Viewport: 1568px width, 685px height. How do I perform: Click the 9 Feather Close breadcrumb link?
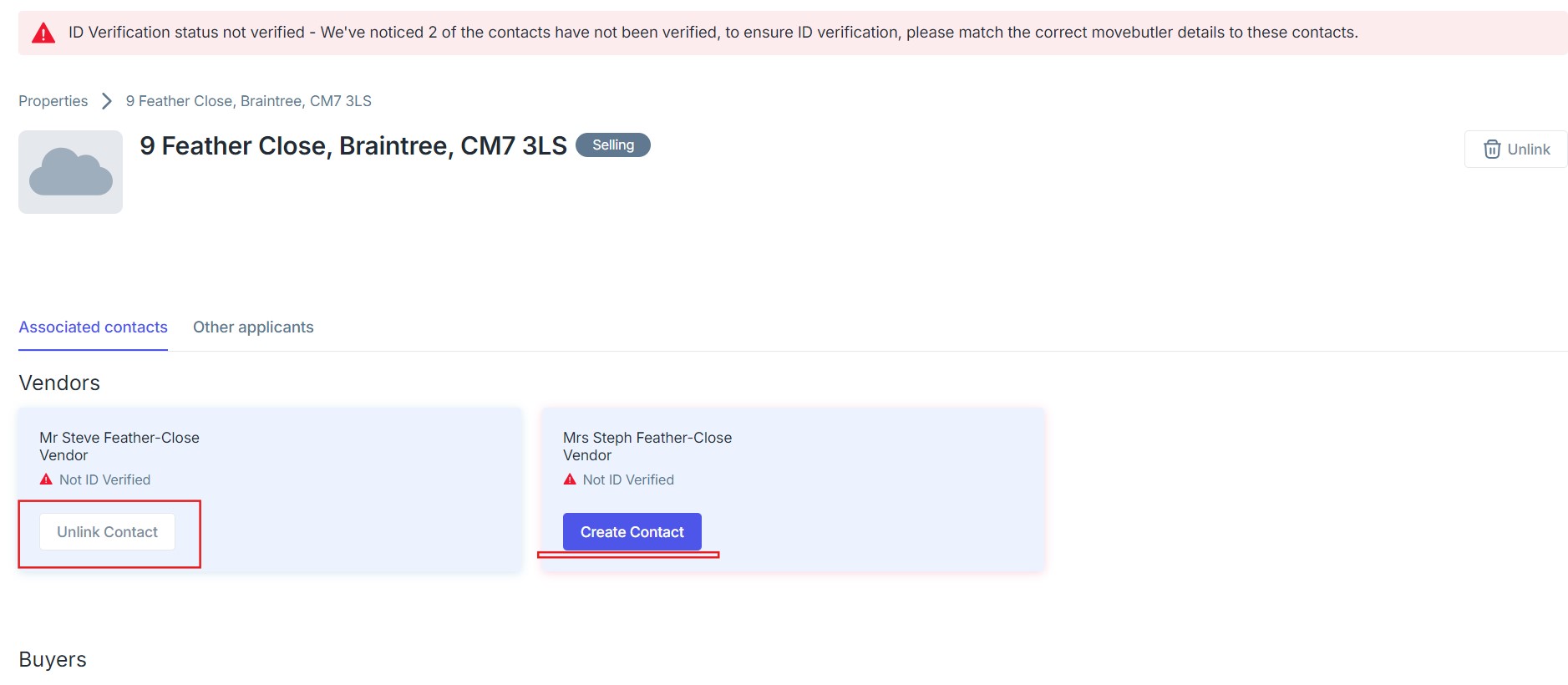248,101
